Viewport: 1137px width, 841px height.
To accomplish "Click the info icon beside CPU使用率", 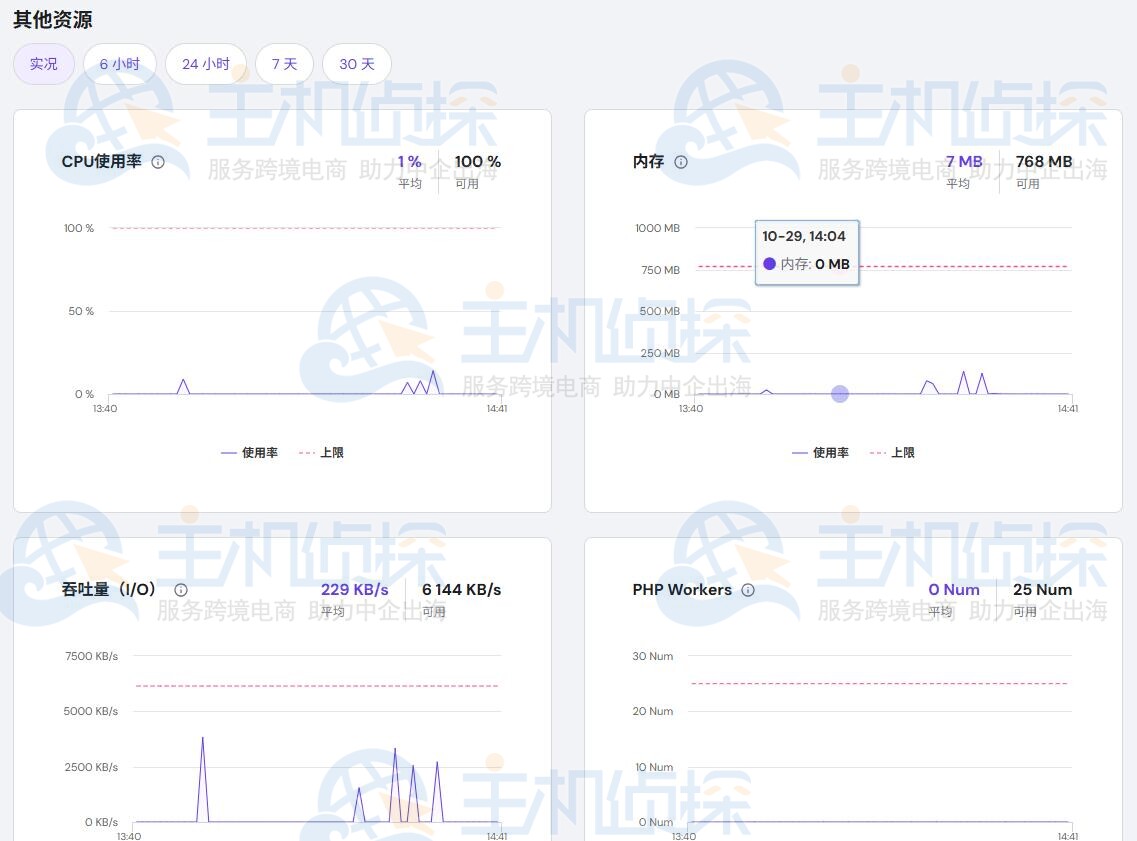I will click(x=158, y=162).
